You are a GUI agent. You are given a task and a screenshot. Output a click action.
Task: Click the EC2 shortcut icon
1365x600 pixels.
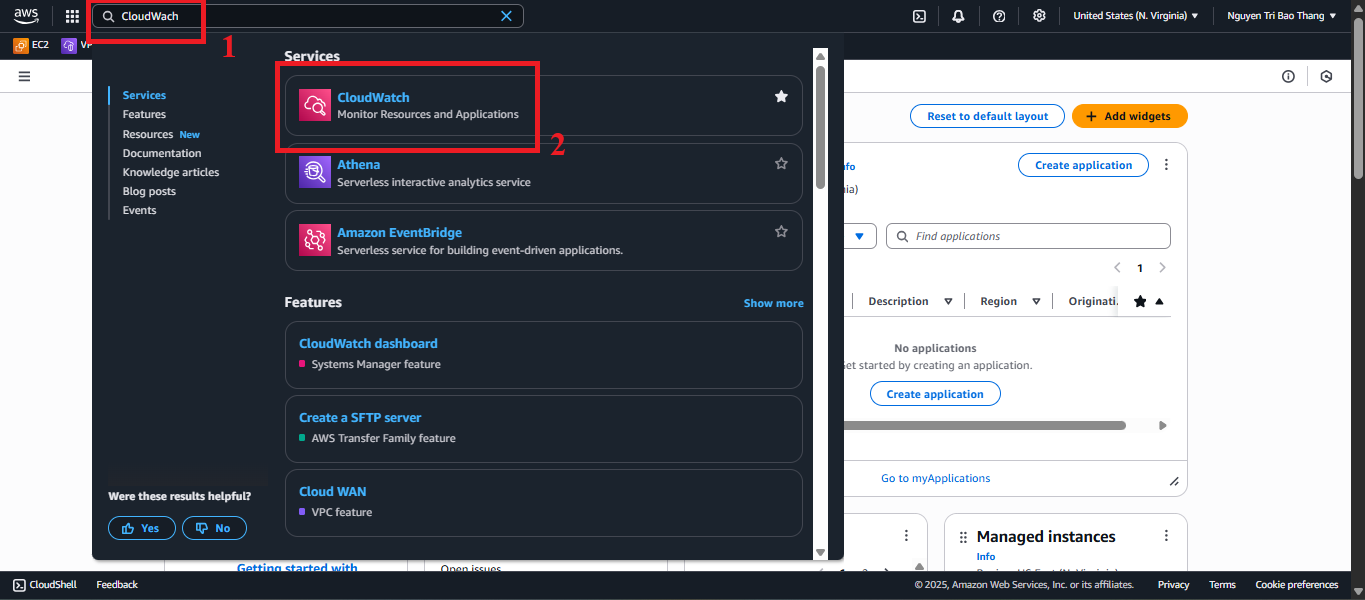21,45
